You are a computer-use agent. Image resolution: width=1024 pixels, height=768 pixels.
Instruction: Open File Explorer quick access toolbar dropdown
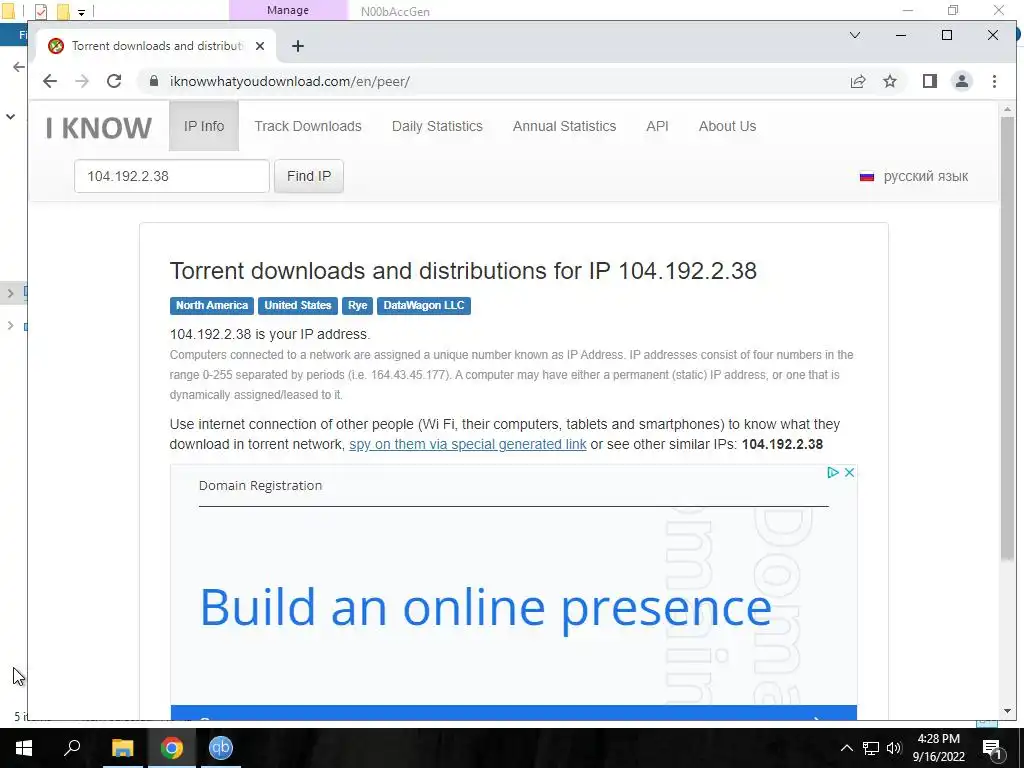[x=81, y=11]
